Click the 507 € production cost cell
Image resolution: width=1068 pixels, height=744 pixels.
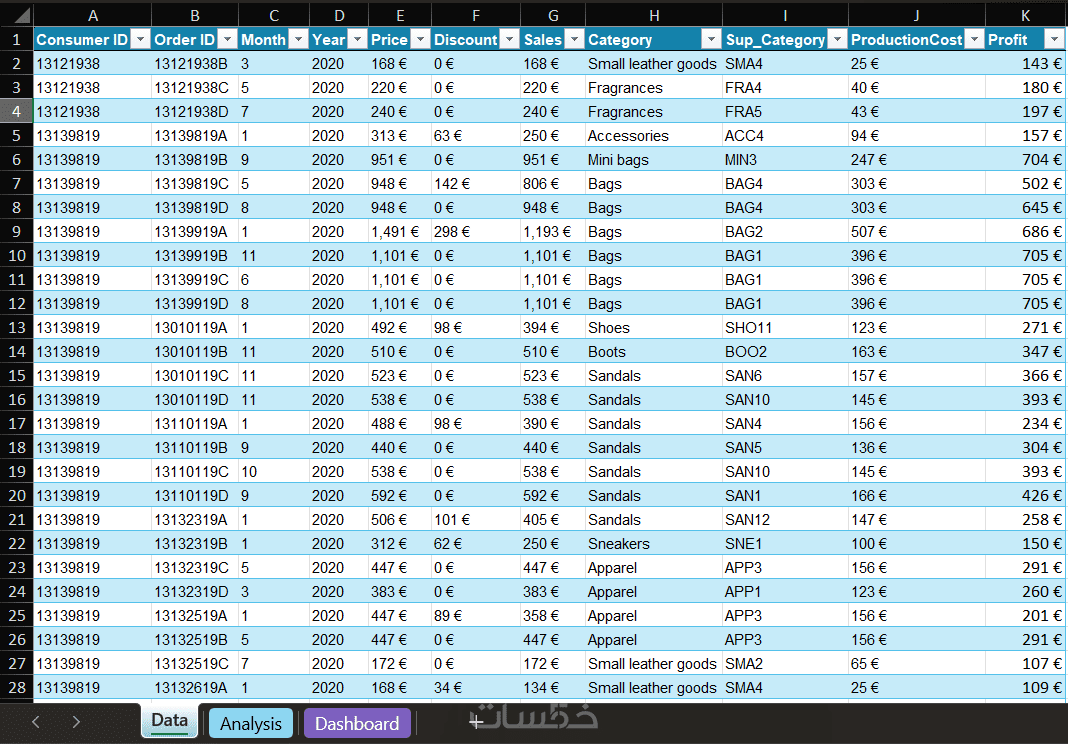(917, 232)
